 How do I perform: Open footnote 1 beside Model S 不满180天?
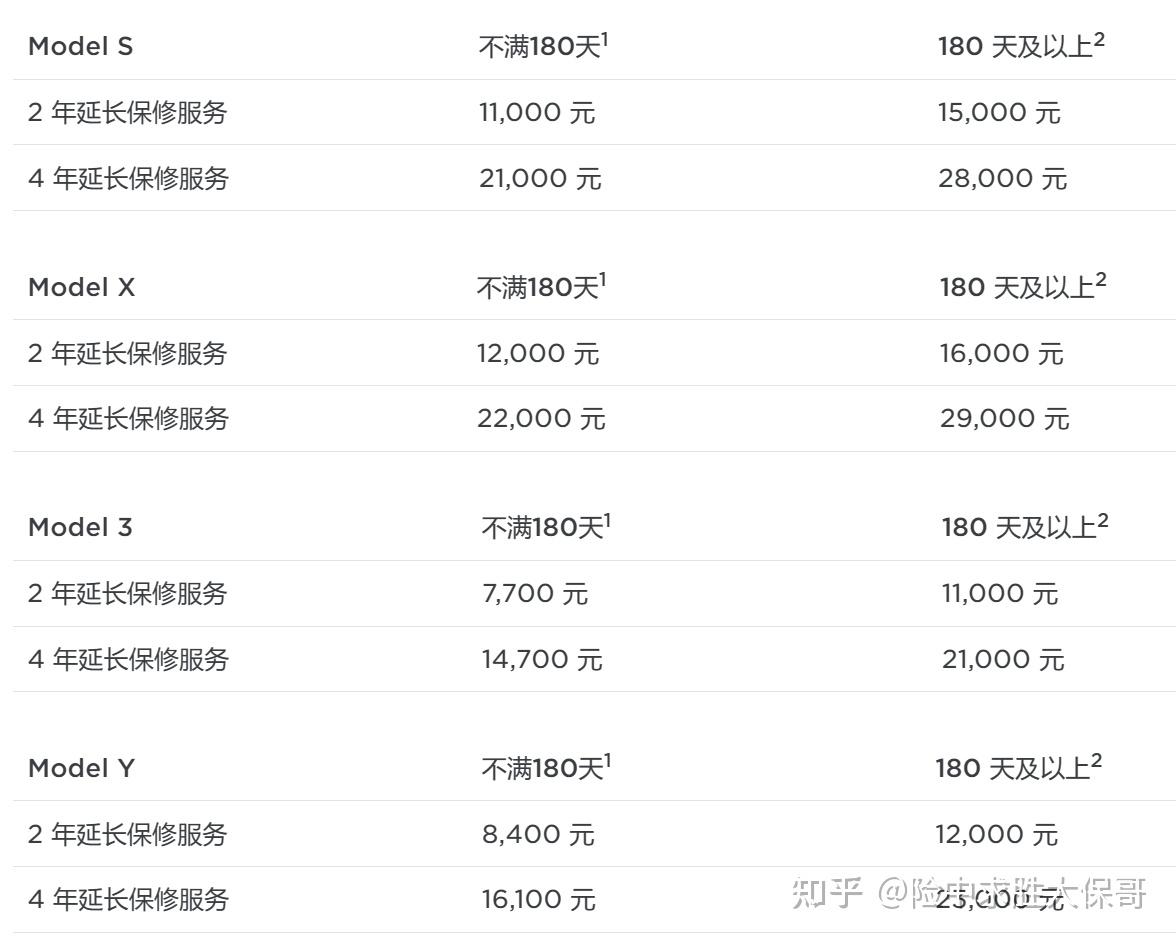[x=605, y=39]
